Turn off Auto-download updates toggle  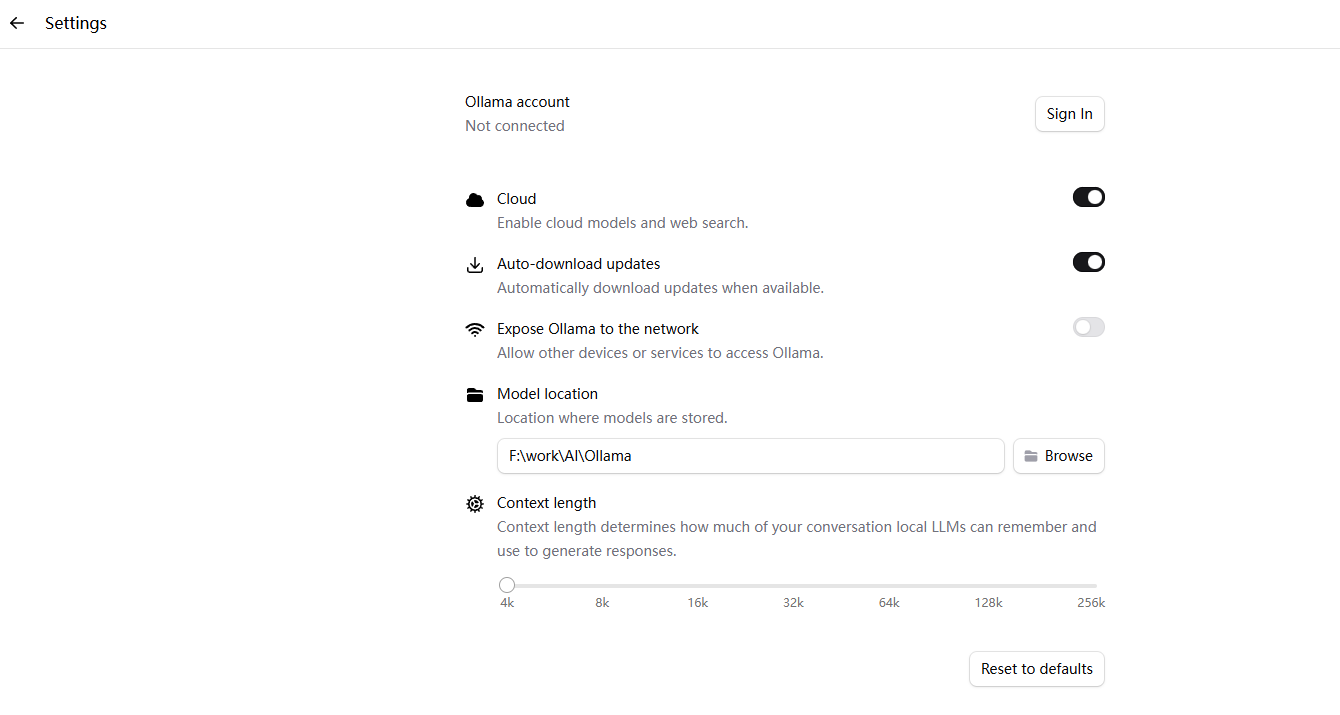1089,262
